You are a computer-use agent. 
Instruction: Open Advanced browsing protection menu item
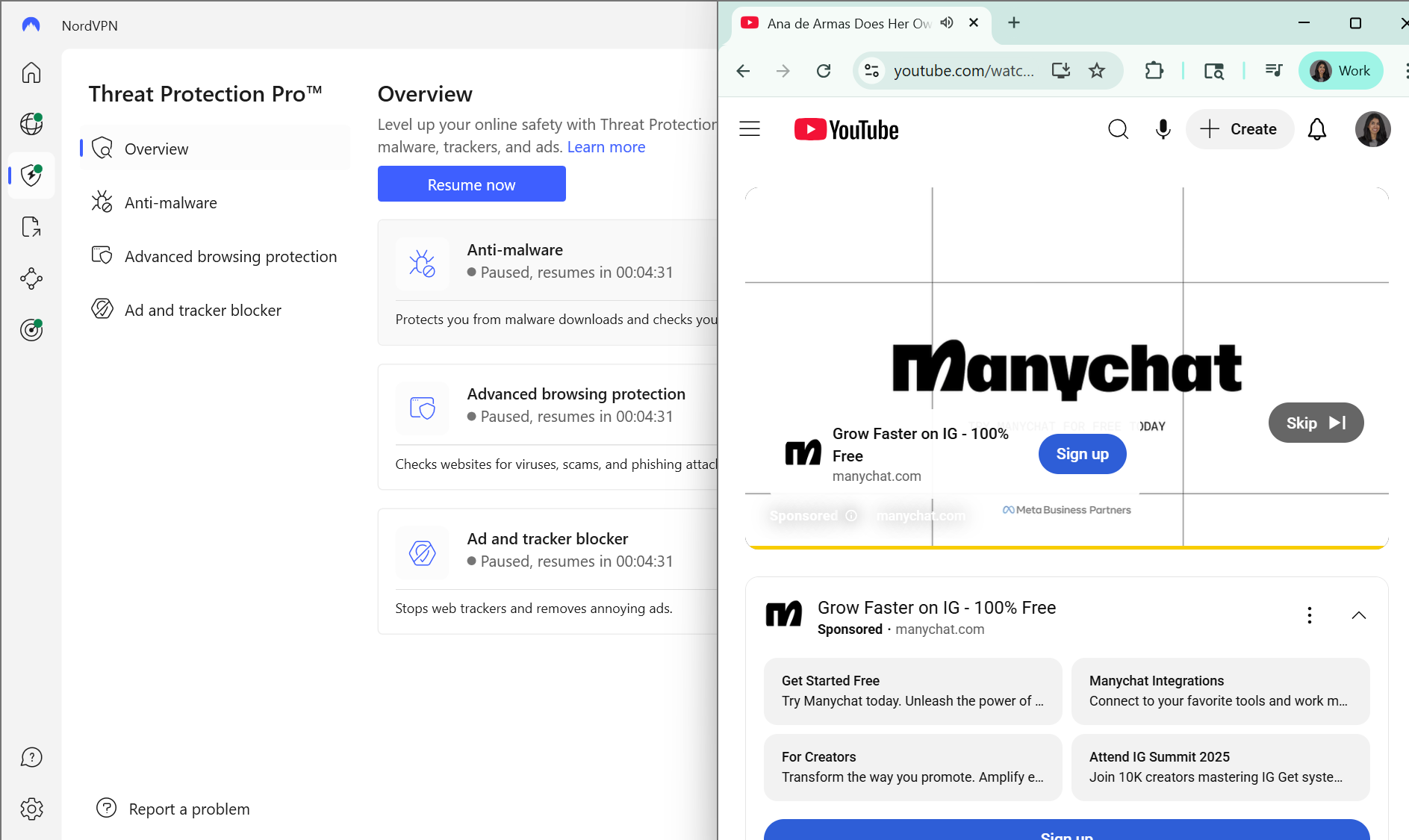(x=215, y=256)
